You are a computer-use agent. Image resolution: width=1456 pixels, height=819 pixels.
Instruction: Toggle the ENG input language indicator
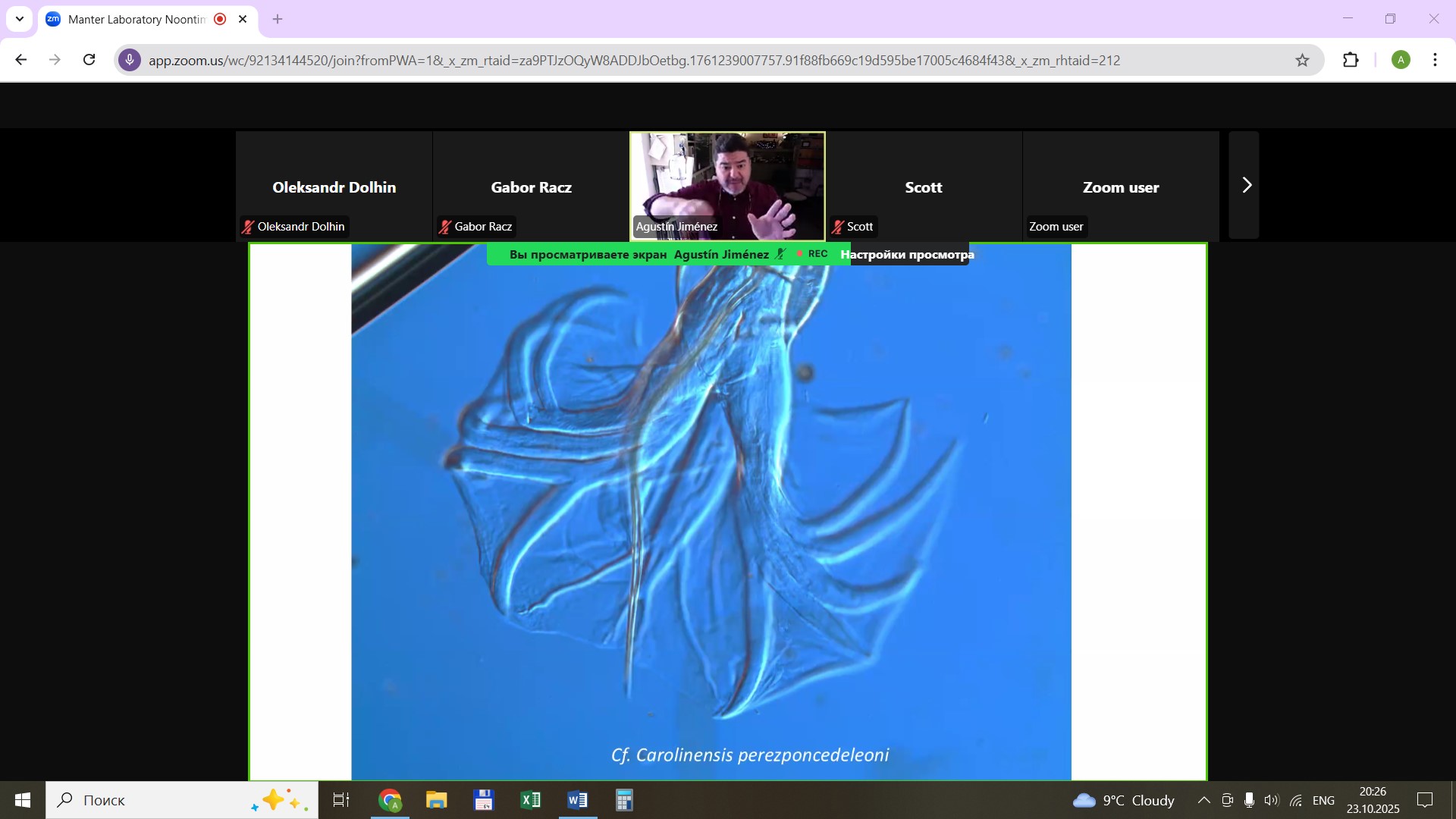click(1323, 800)
